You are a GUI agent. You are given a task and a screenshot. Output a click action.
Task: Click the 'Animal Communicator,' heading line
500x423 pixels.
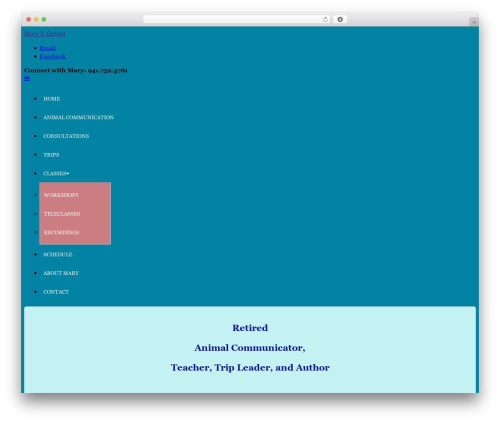click(250, 348)
